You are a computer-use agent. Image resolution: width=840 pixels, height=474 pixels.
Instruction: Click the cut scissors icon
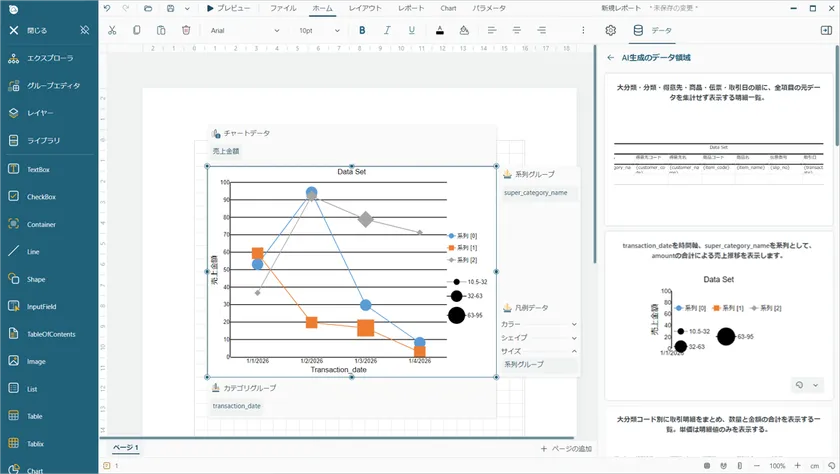tap(112, 31)
